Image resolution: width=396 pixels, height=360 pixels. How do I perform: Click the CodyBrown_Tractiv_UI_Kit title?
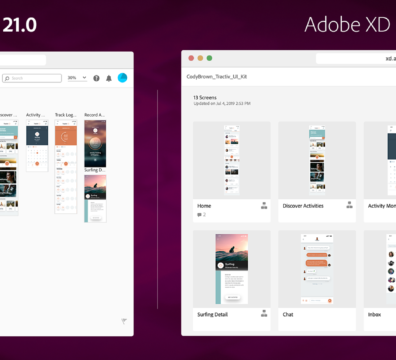pyautogui.click(x=217, y=77)
